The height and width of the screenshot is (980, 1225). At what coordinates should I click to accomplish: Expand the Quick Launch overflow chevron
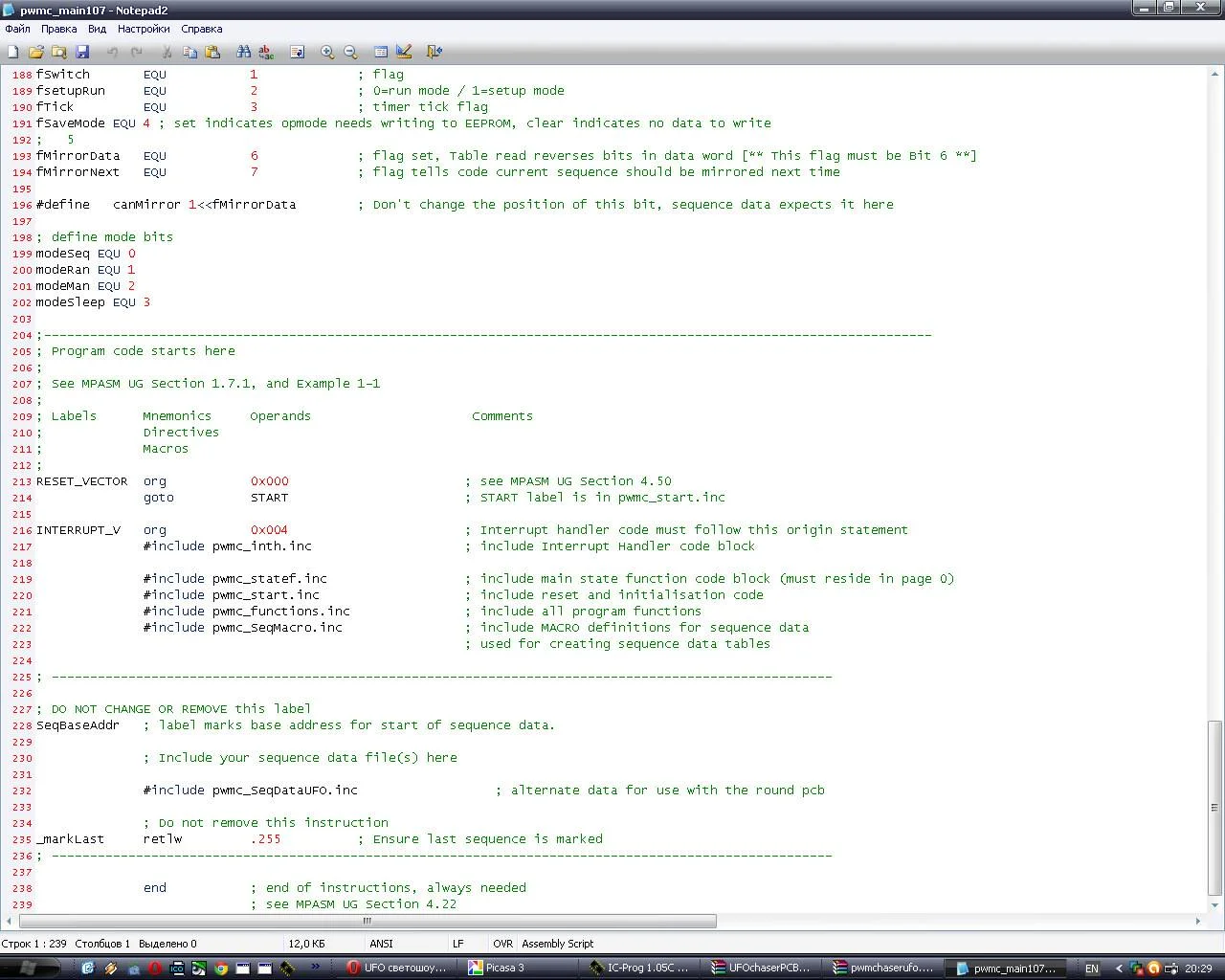315,968
